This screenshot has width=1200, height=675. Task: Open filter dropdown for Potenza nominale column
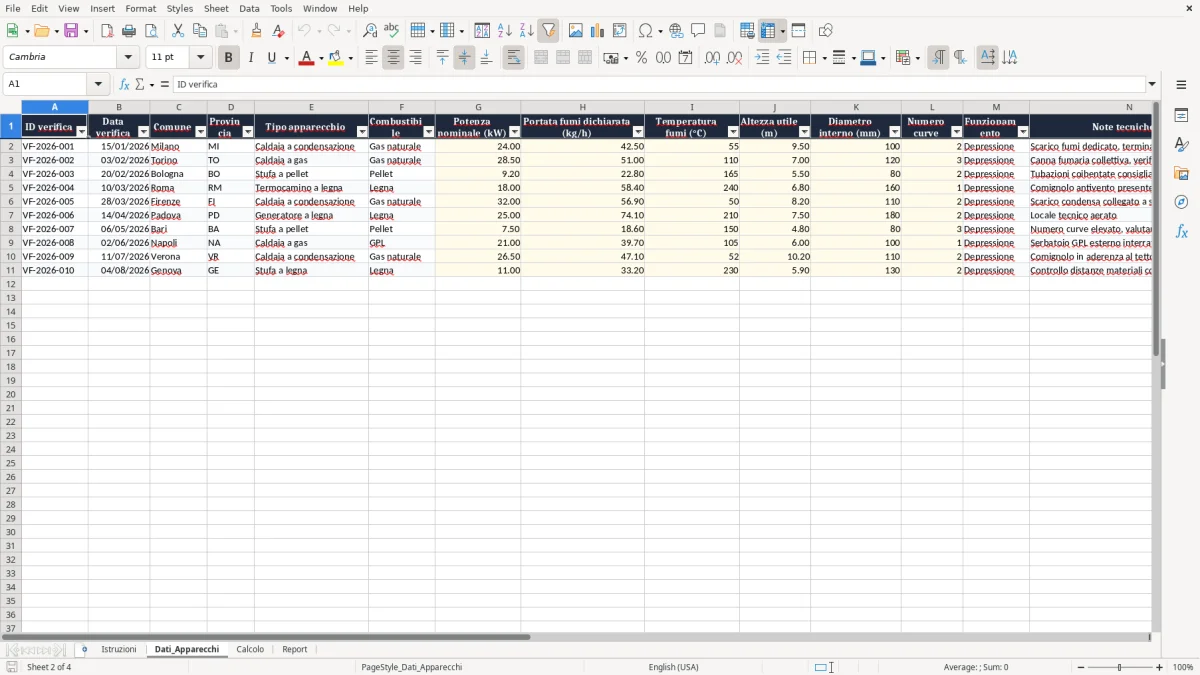514,132
